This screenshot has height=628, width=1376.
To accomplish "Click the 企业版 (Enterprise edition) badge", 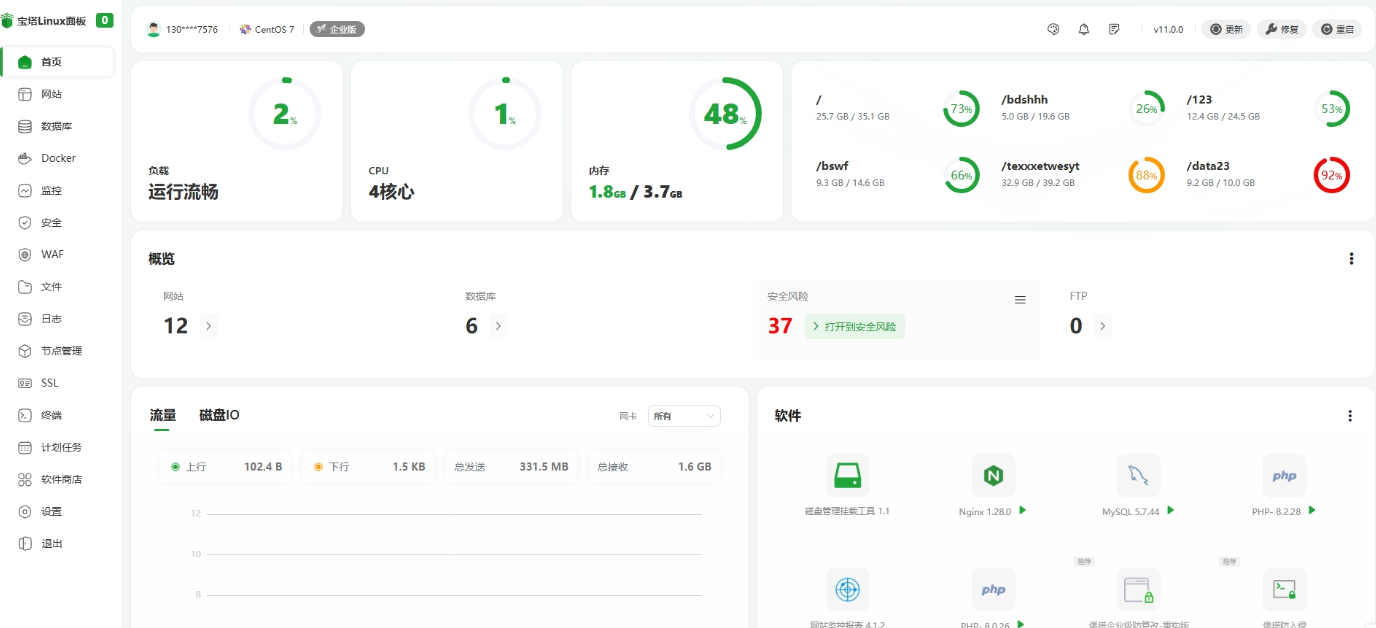I will click(x=337, y=29).
